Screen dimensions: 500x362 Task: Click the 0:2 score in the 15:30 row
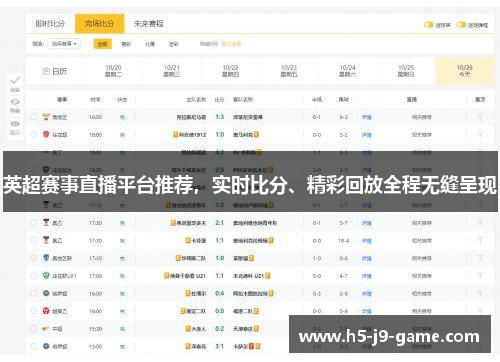[x=220, y=329]
